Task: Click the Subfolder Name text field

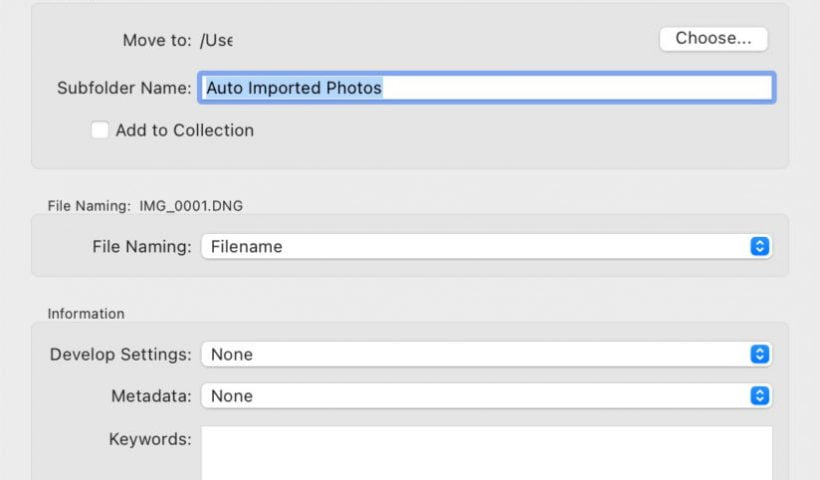Action: click(x=486, y=88)
